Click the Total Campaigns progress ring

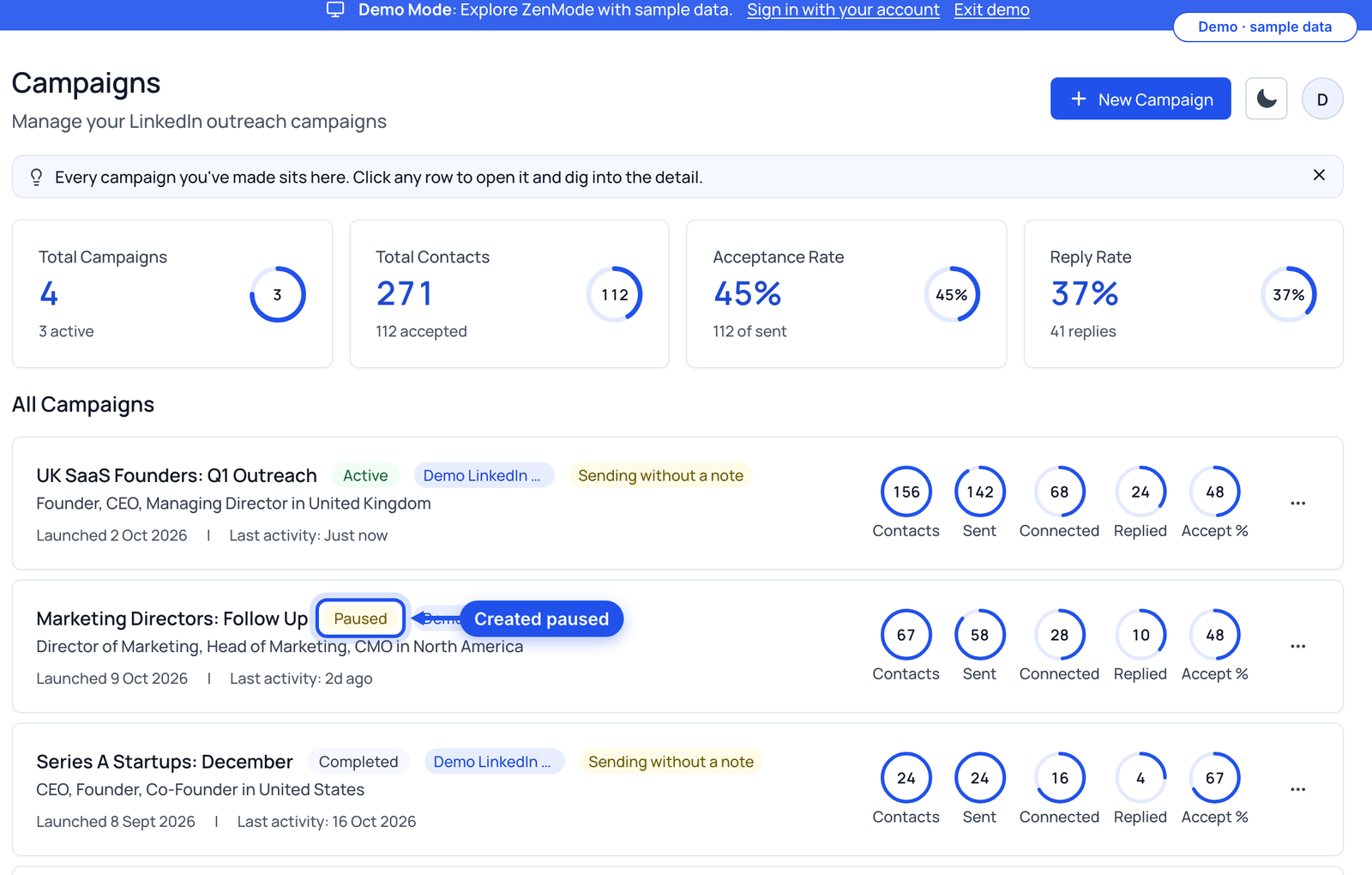pyautogui.click(x=277, y=294)
